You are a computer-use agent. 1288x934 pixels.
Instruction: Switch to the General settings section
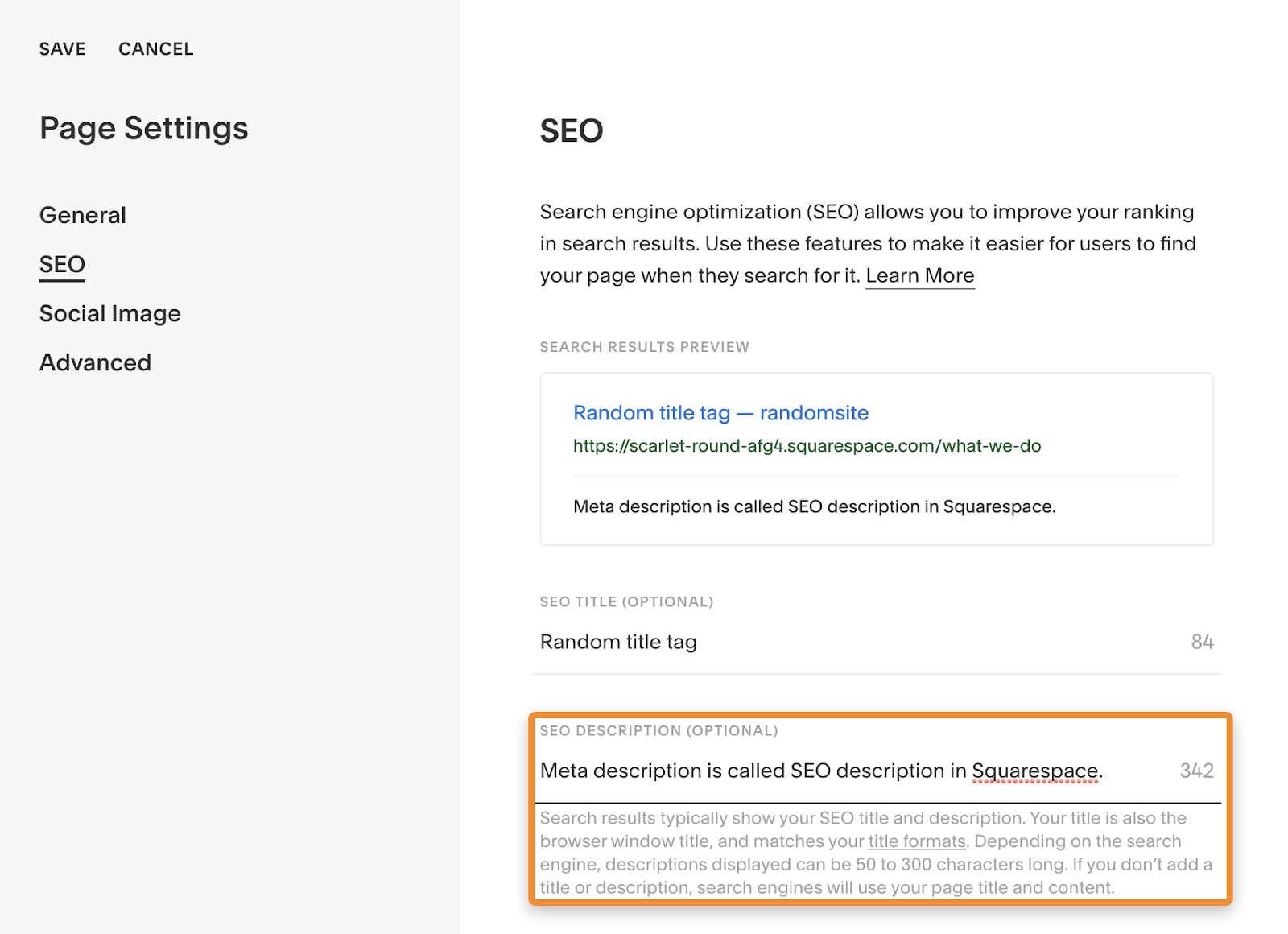click(x=82, y=215)
